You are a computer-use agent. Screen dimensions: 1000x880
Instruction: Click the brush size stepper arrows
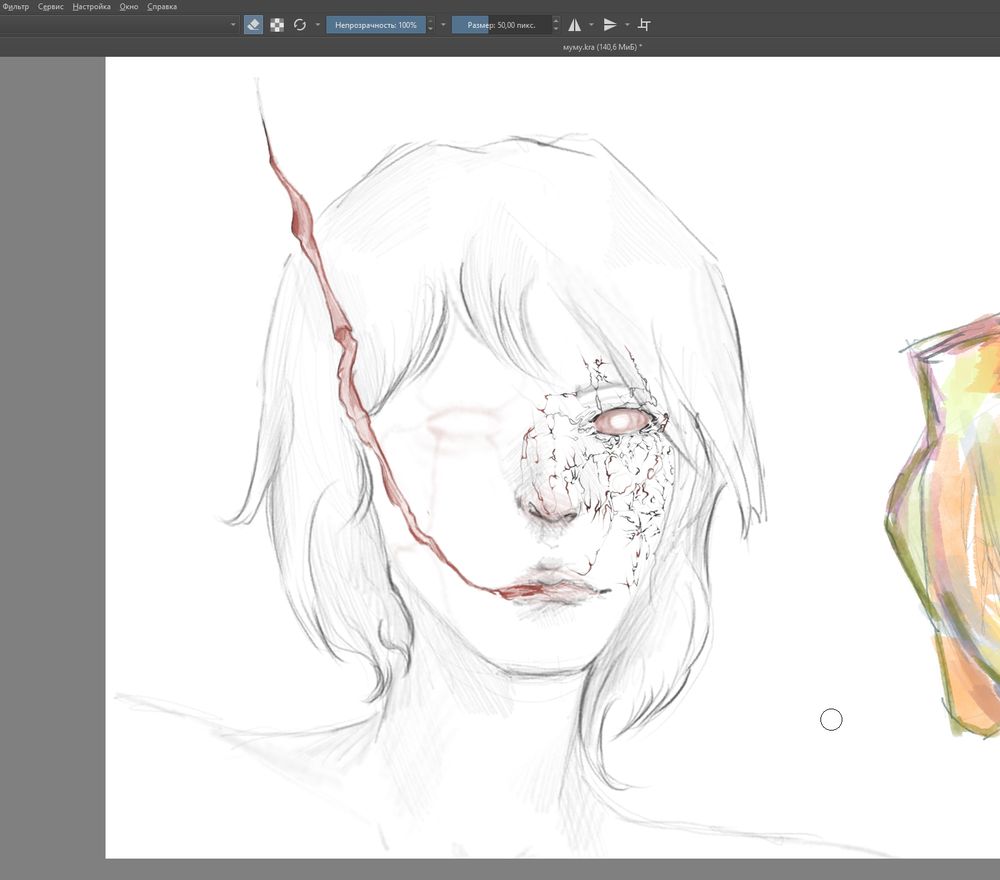[556, 25]
